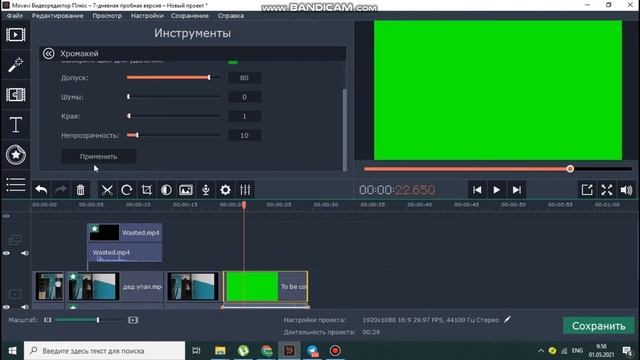
Task: Open the Filters magic wand tab
Action: pos(16,64)
